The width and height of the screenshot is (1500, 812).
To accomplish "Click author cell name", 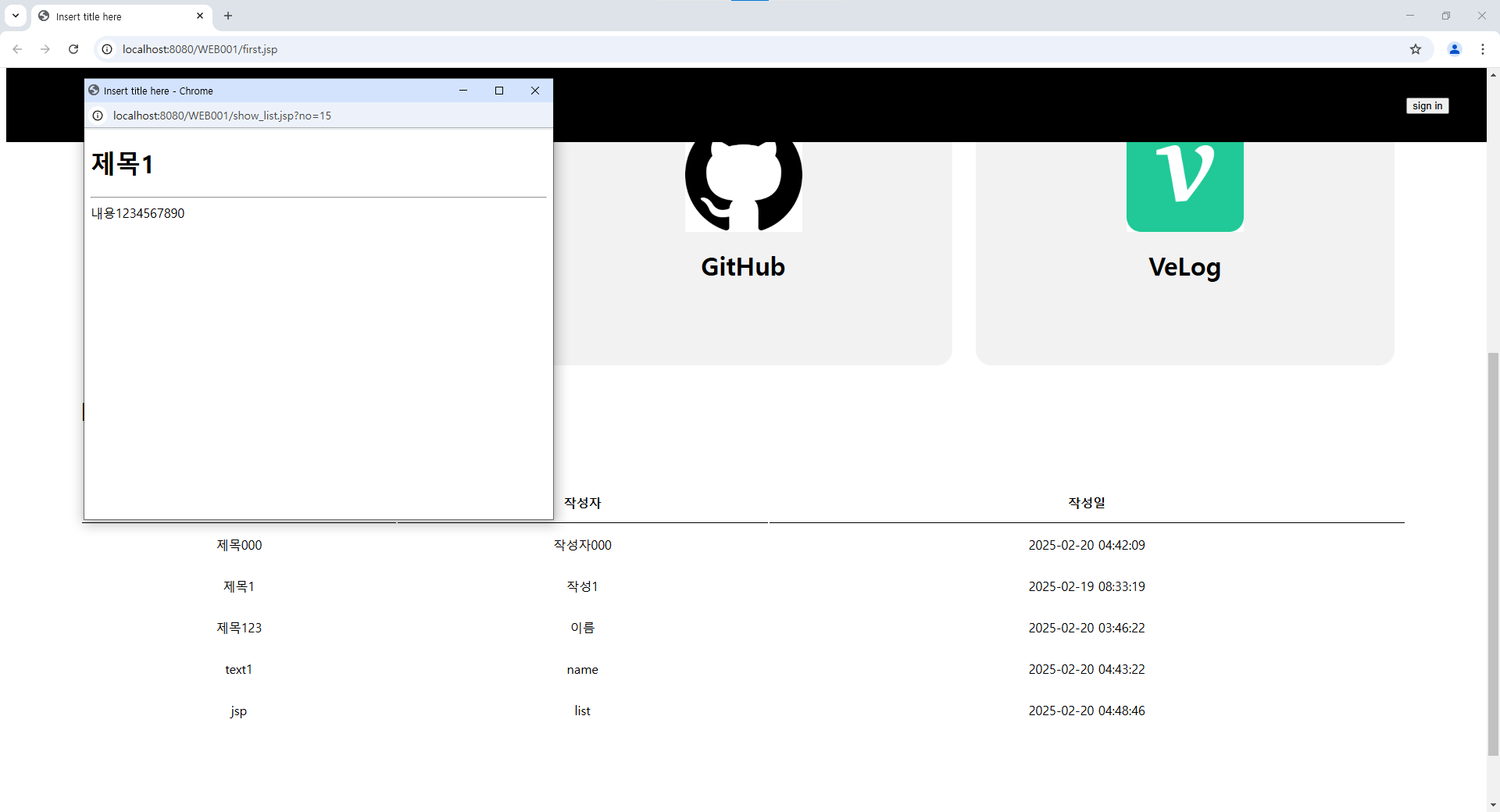I will [583, 669].
